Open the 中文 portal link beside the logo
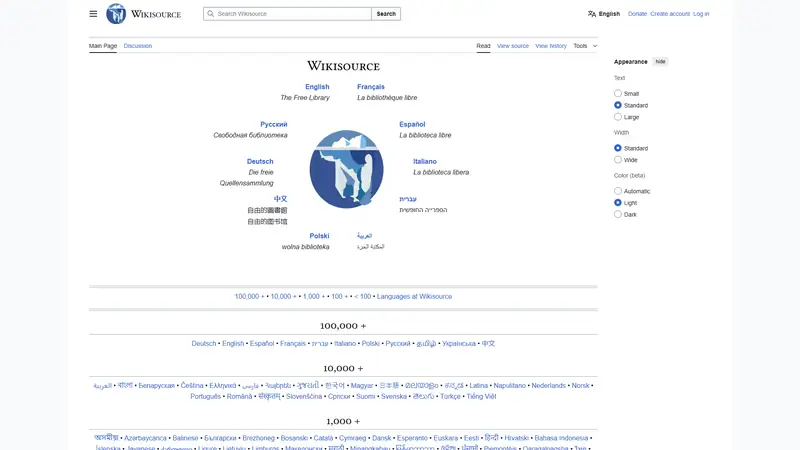800x450 pixels. coord(280,198)
